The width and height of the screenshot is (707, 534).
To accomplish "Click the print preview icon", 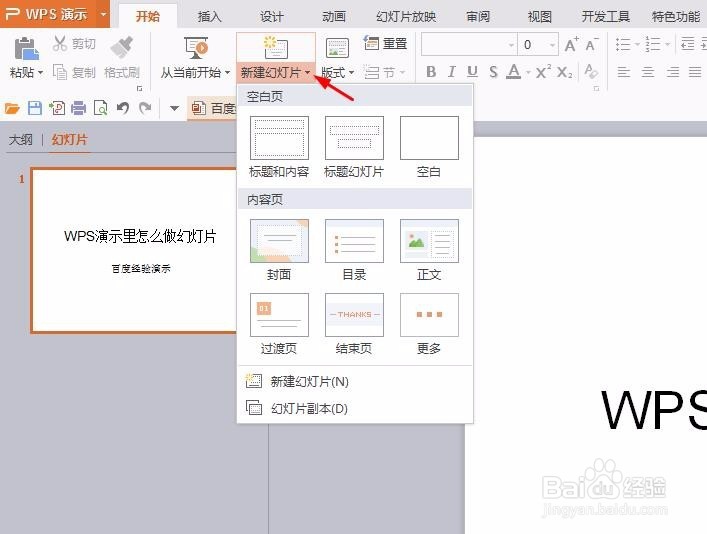I will click(101, 108).
